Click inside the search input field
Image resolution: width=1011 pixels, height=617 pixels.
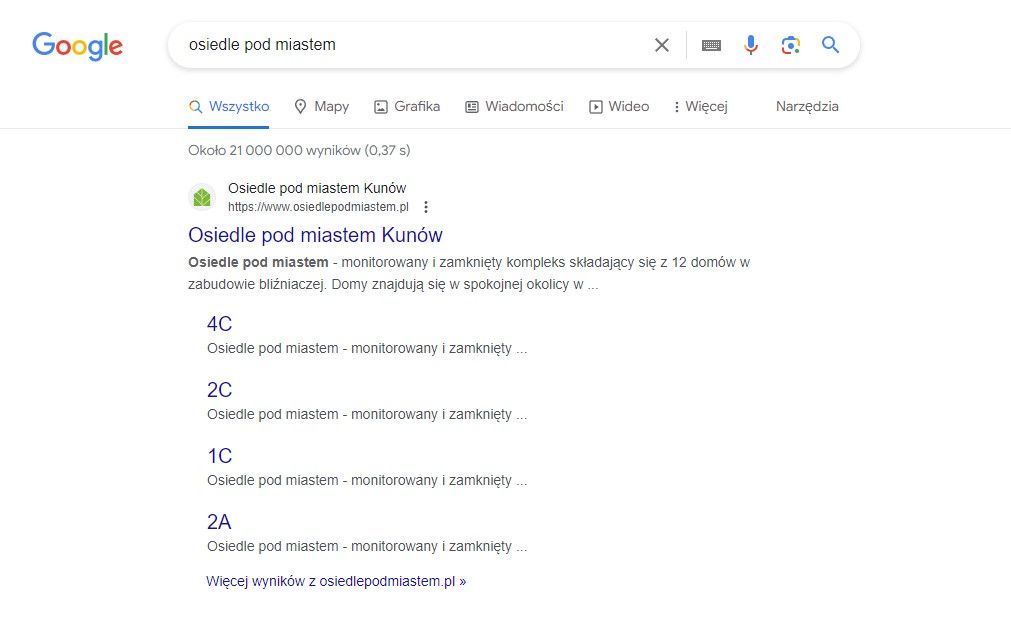click(400, 45)
